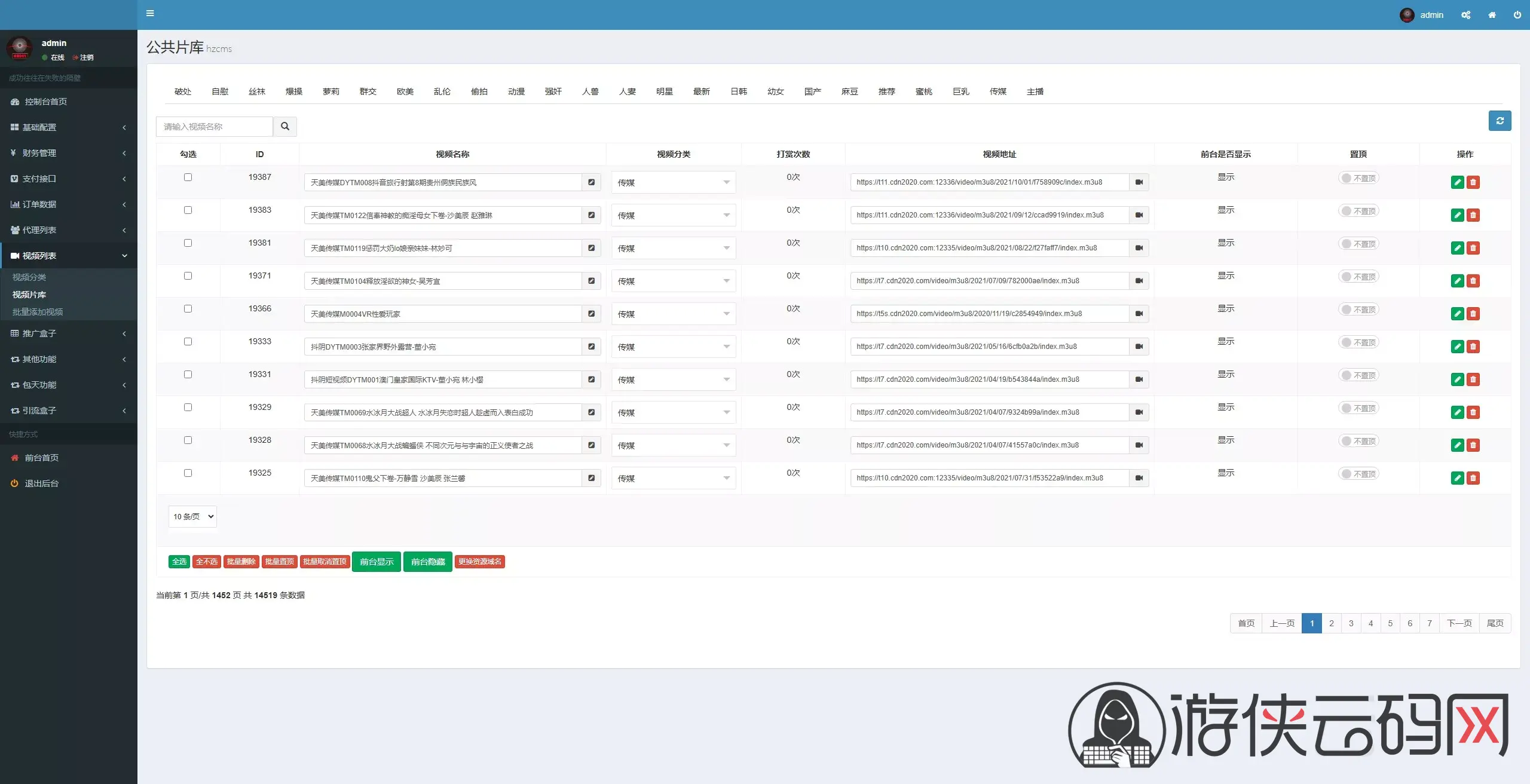Collapse the 视频列表 sidebar menu
Screen dimensions: 1530x784
tap(68, 256)
